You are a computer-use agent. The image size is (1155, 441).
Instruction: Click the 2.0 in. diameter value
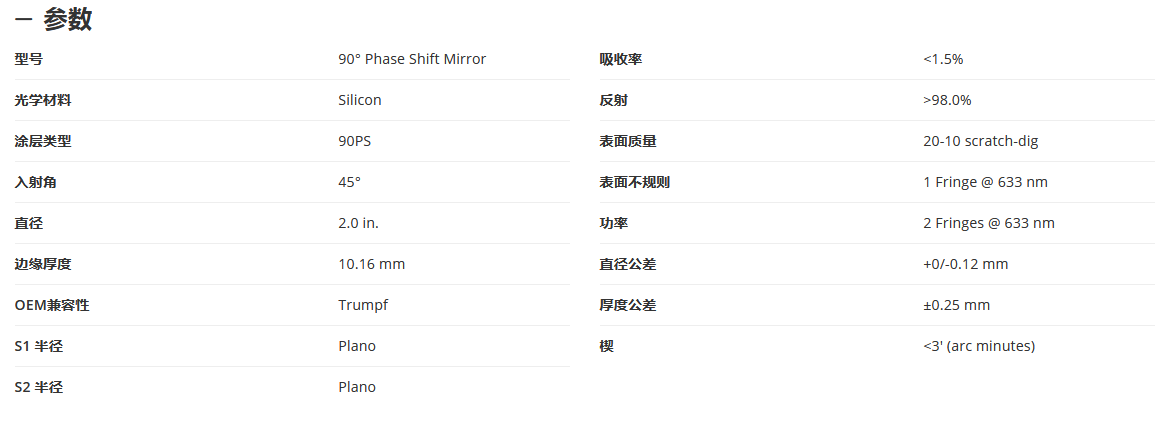pos(358,223)
